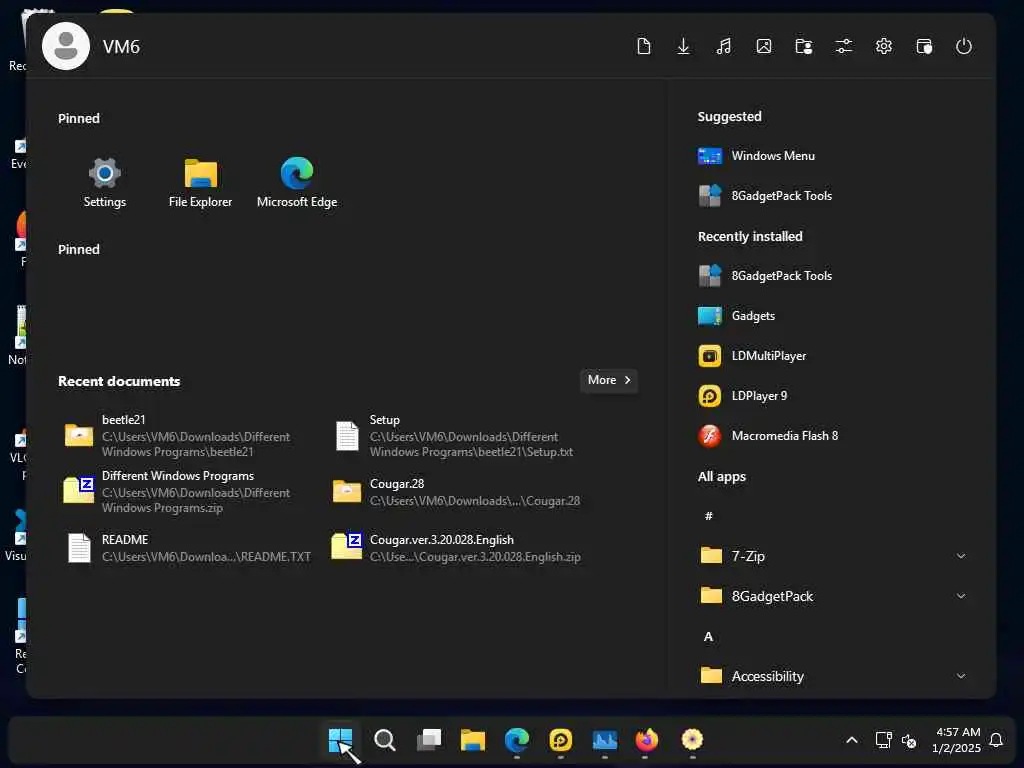This screenshot has height=768, width=1024.
Task: Open pinned Microsoft Edge app
Action: [x=297, y=182]
